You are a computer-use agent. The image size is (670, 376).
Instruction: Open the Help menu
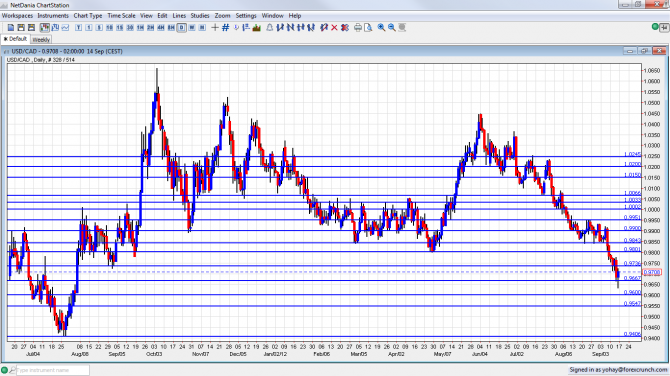coord(295,16)
